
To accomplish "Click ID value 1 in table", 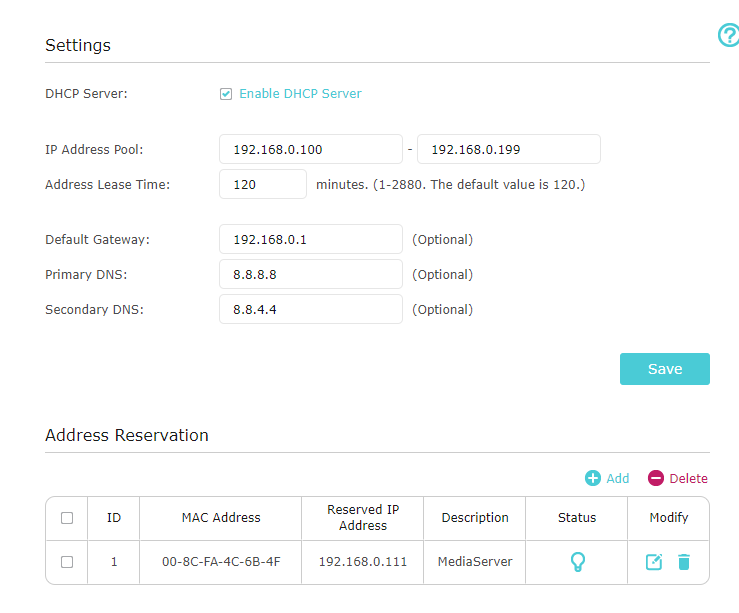I will point(114,562).
